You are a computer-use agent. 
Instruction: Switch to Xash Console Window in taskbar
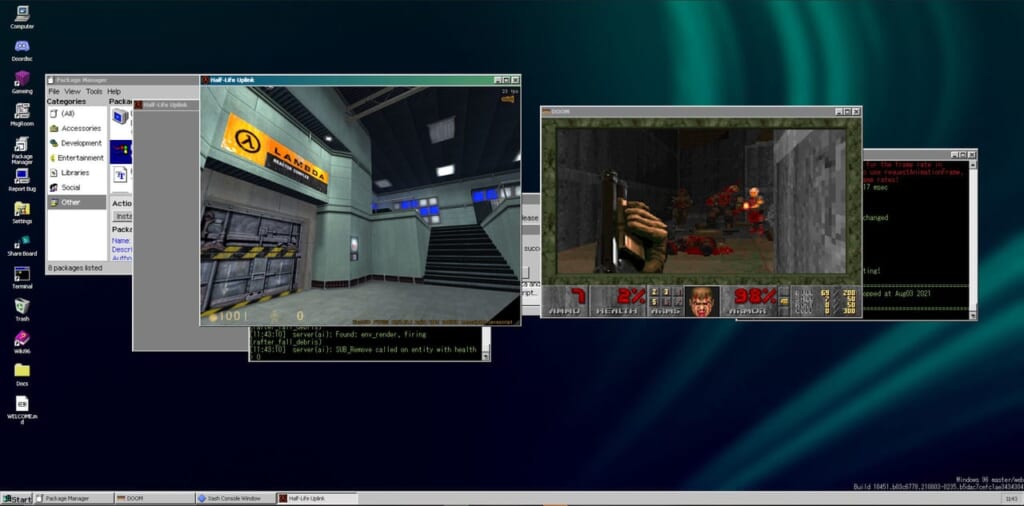pos(233,498)
